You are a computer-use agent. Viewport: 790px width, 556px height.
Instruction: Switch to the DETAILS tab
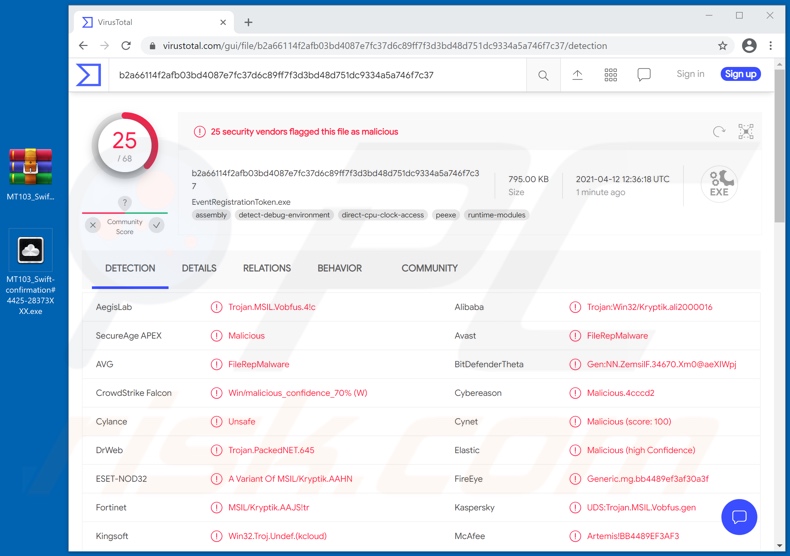199,268
